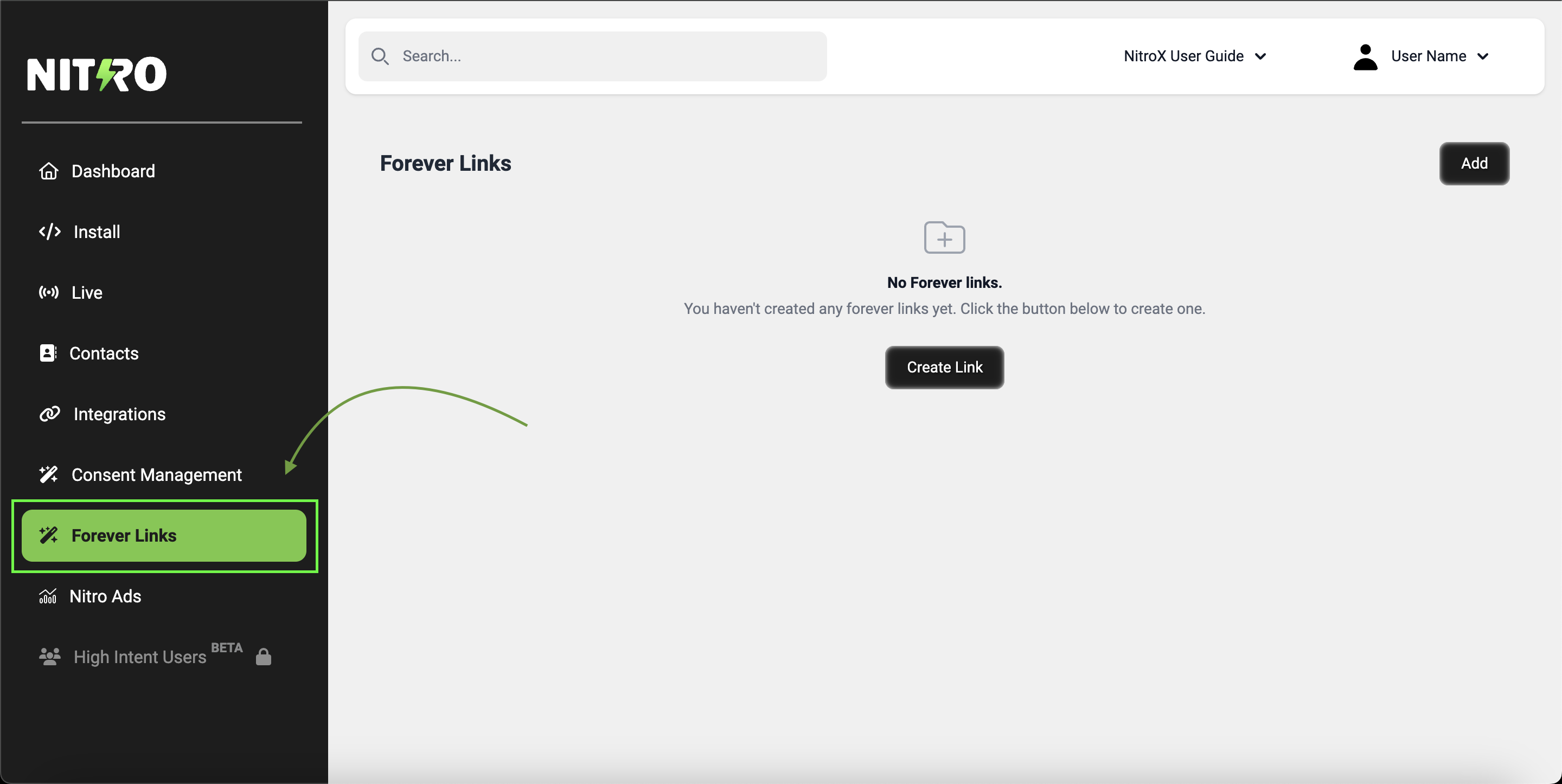This screenshot has width=1562, height=784.
Task: Click the Contacts address book icon
Action: pyautogui.click(x=48, y=353)
